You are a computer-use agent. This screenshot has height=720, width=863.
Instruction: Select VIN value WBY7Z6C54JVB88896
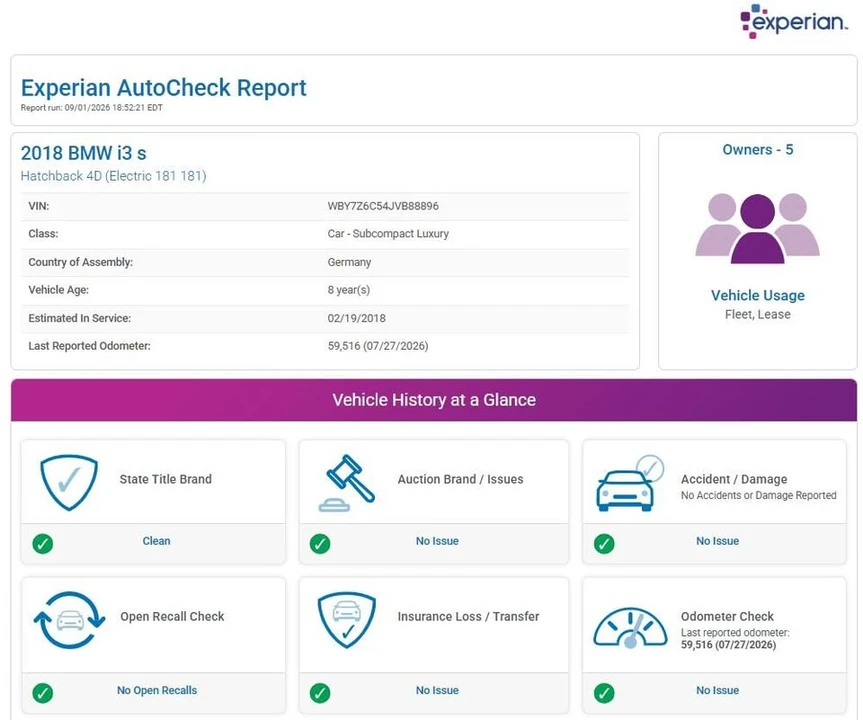coord(383,206)
